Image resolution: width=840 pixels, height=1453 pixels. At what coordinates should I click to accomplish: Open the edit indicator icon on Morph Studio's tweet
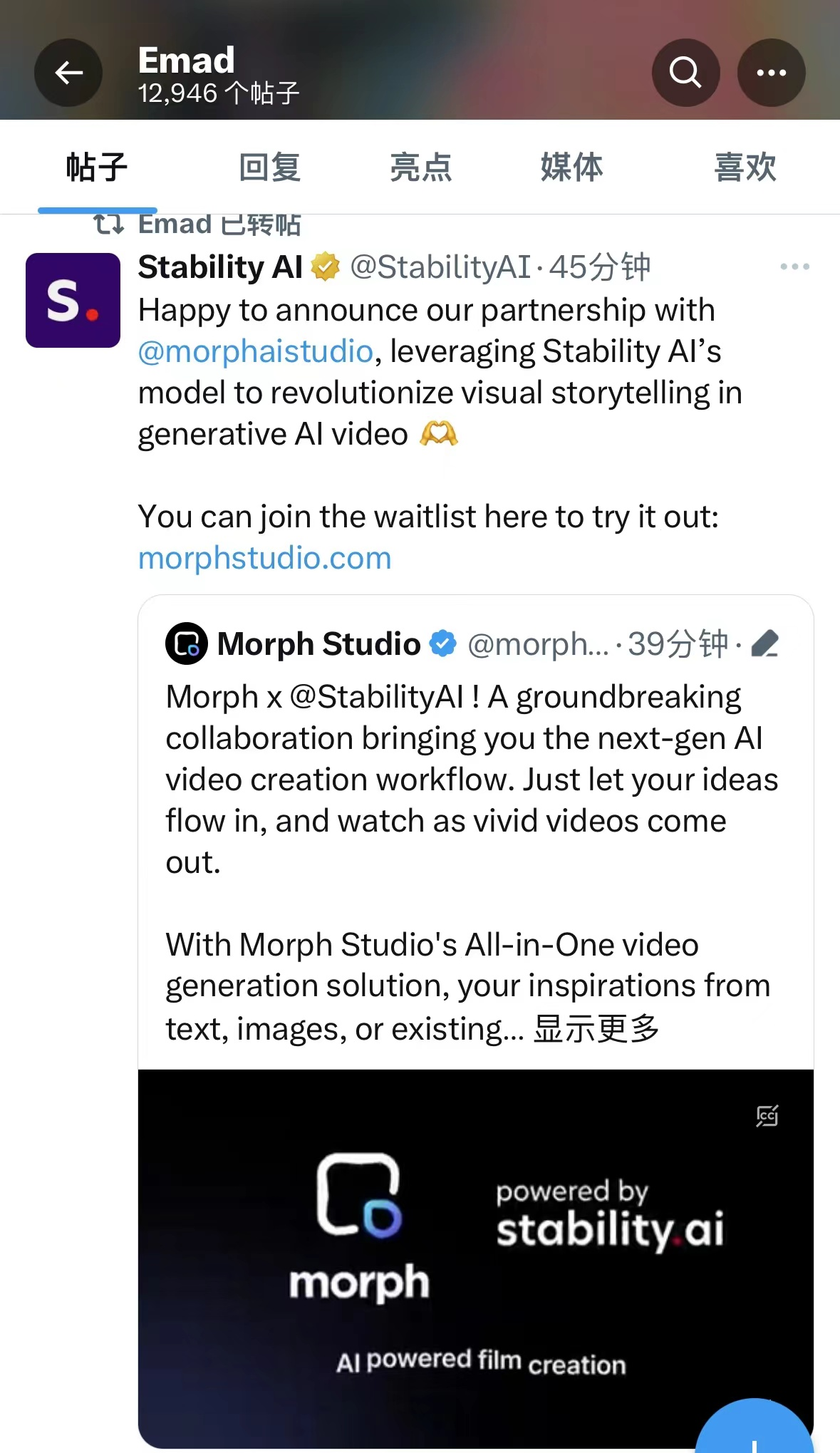tap(765, 642)
